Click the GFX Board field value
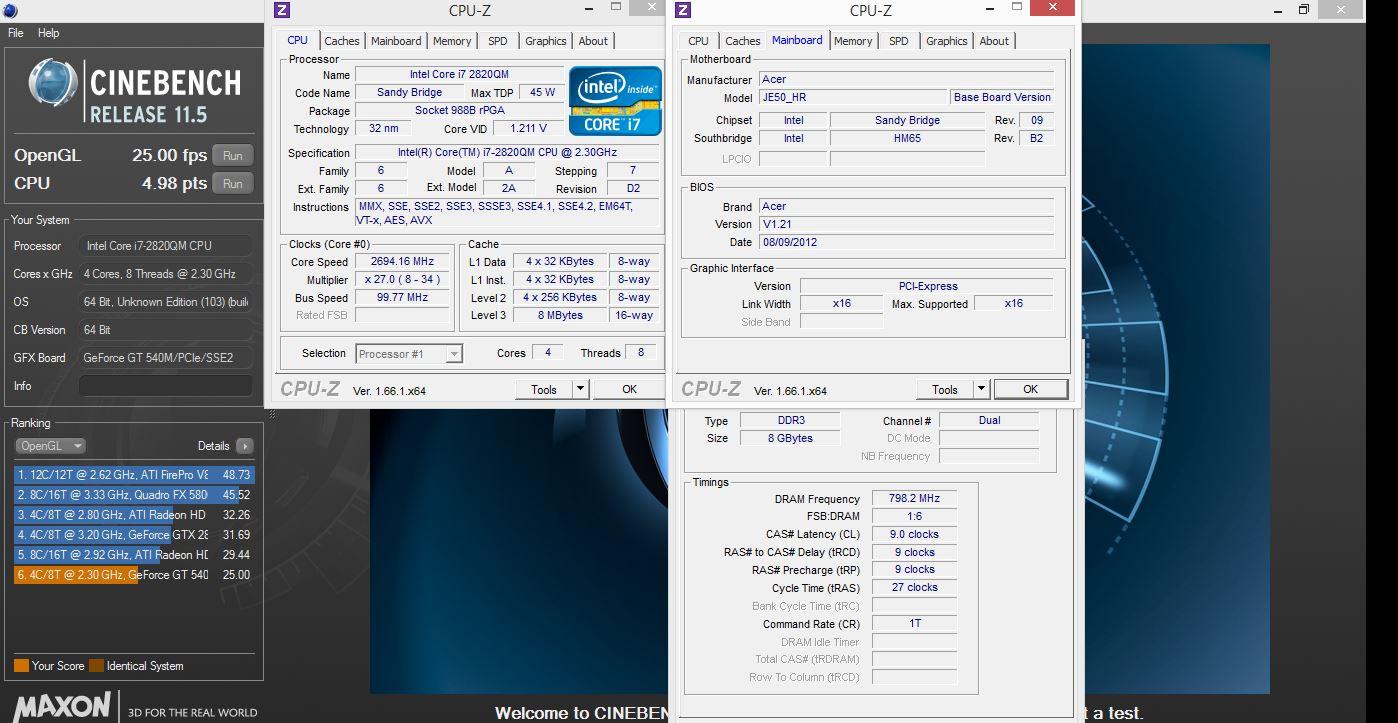 point(166,358)
